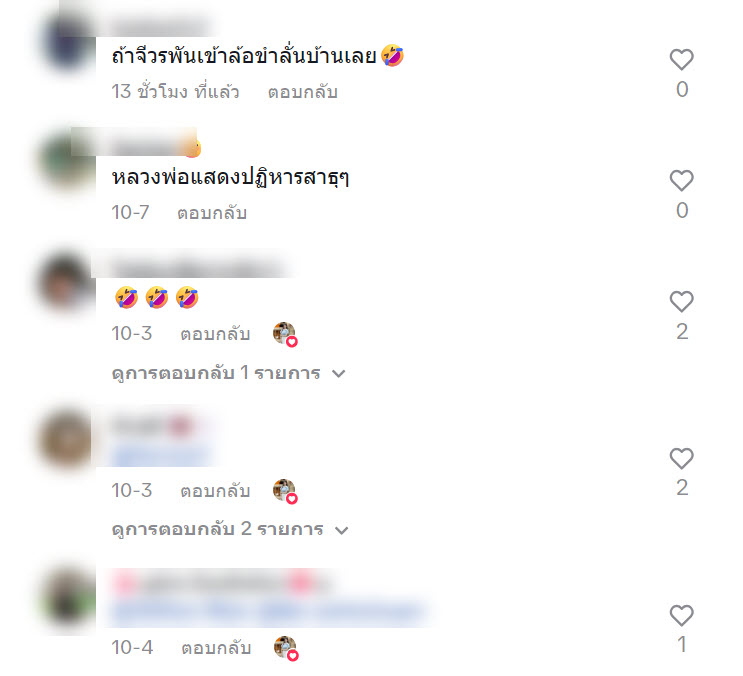Click creator-liked badge on emoji comment
Viewport: 743px width, 676px height.
pos(285,334)
